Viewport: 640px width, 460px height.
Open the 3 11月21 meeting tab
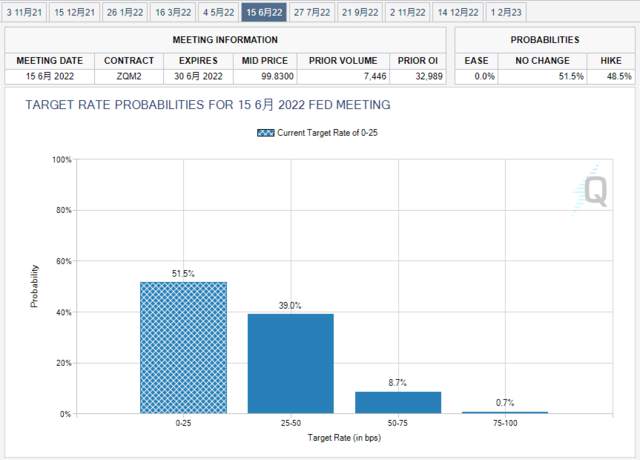(24, 12)
